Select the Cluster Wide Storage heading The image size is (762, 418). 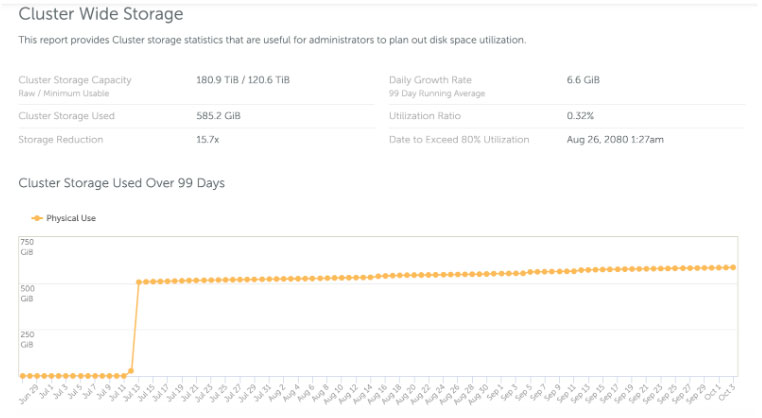point(101,14)
